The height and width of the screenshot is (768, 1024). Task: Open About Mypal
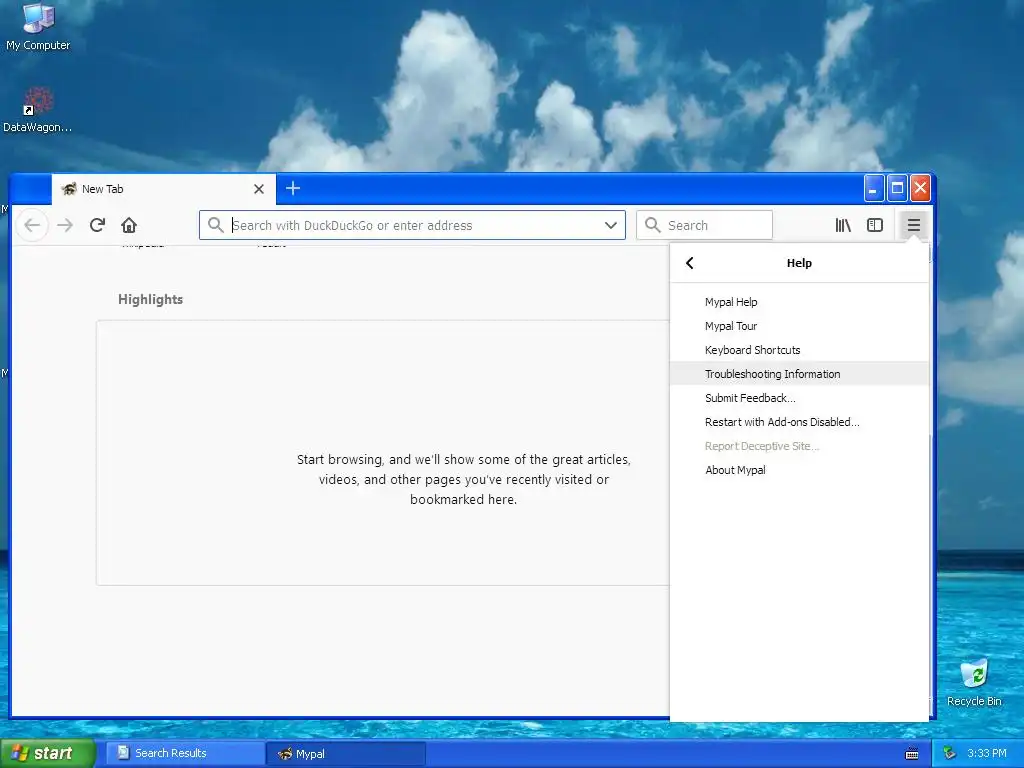799,470
